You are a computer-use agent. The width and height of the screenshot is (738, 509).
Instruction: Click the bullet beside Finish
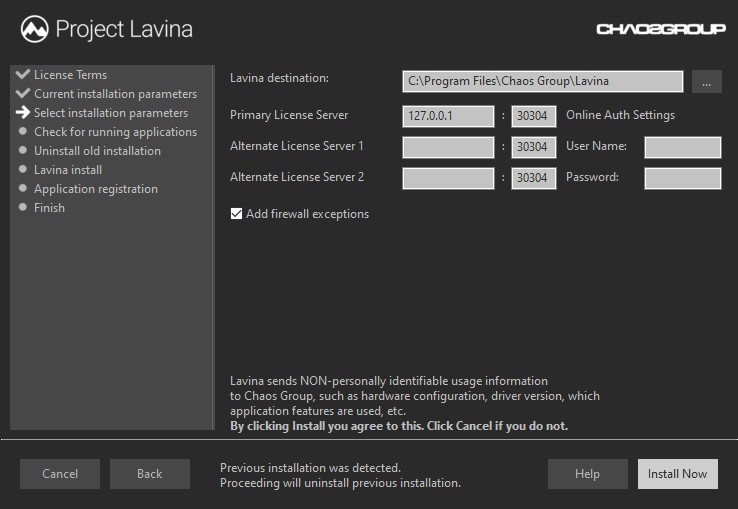click(23, 207)
